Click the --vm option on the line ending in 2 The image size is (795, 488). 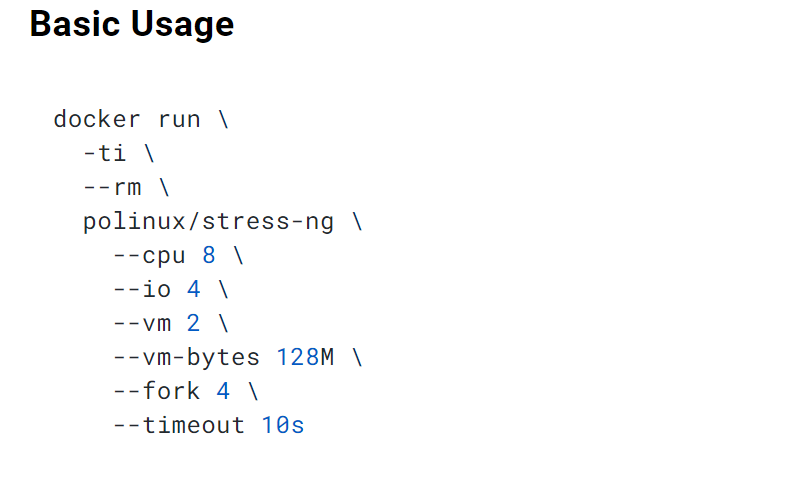(x=142, y=324)
